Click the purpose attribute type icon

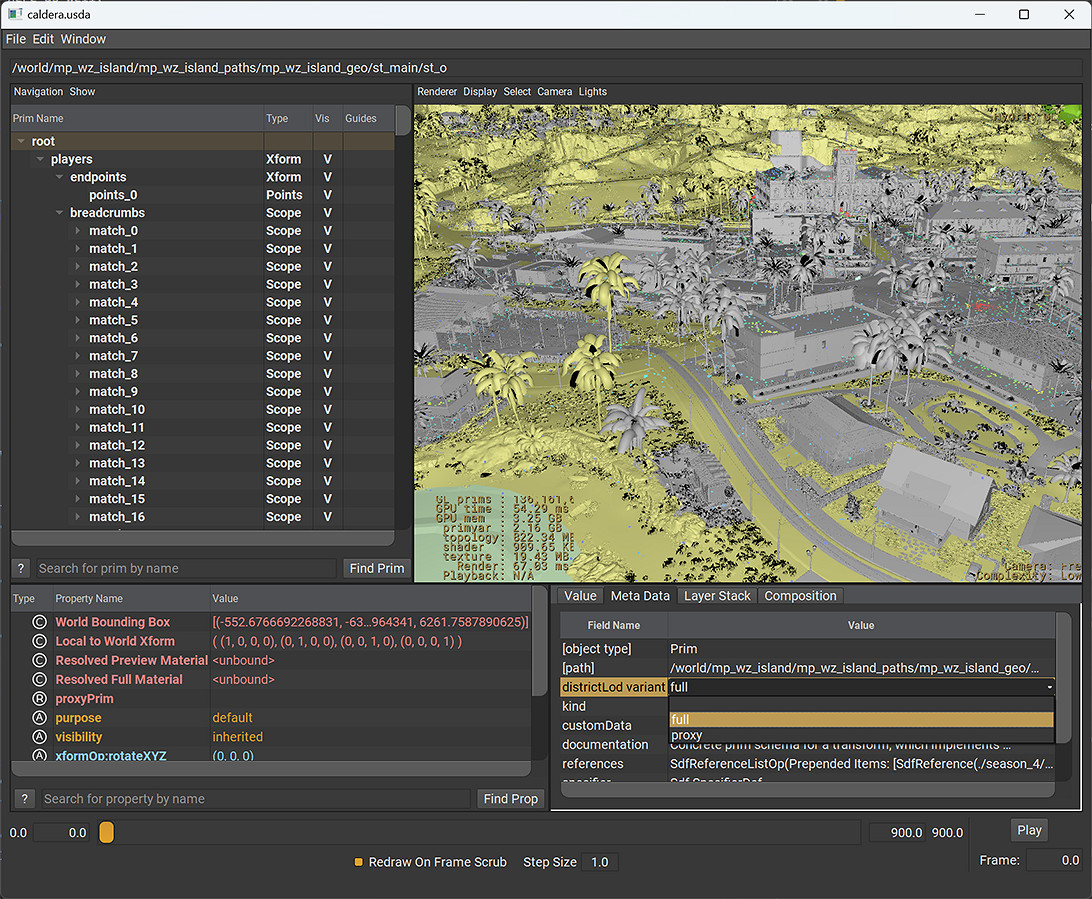pyautogui.click(x=39, y=718)
